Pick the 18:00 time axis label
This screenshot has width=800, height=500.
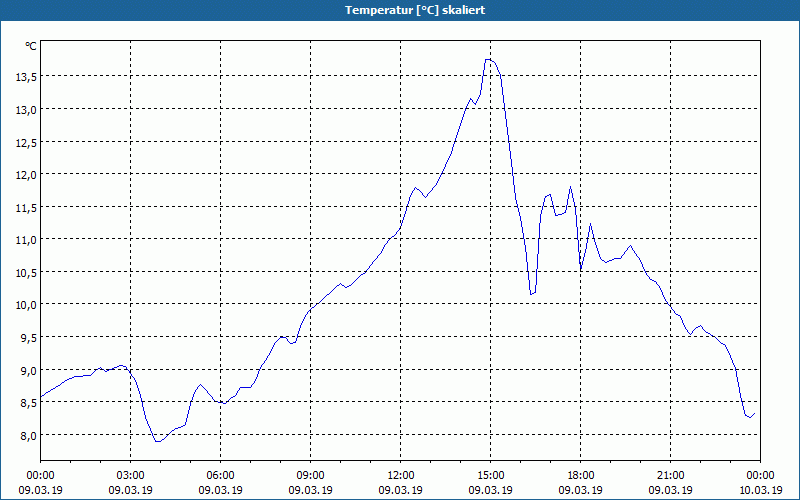pyautogui.click(x=581, y=476)
